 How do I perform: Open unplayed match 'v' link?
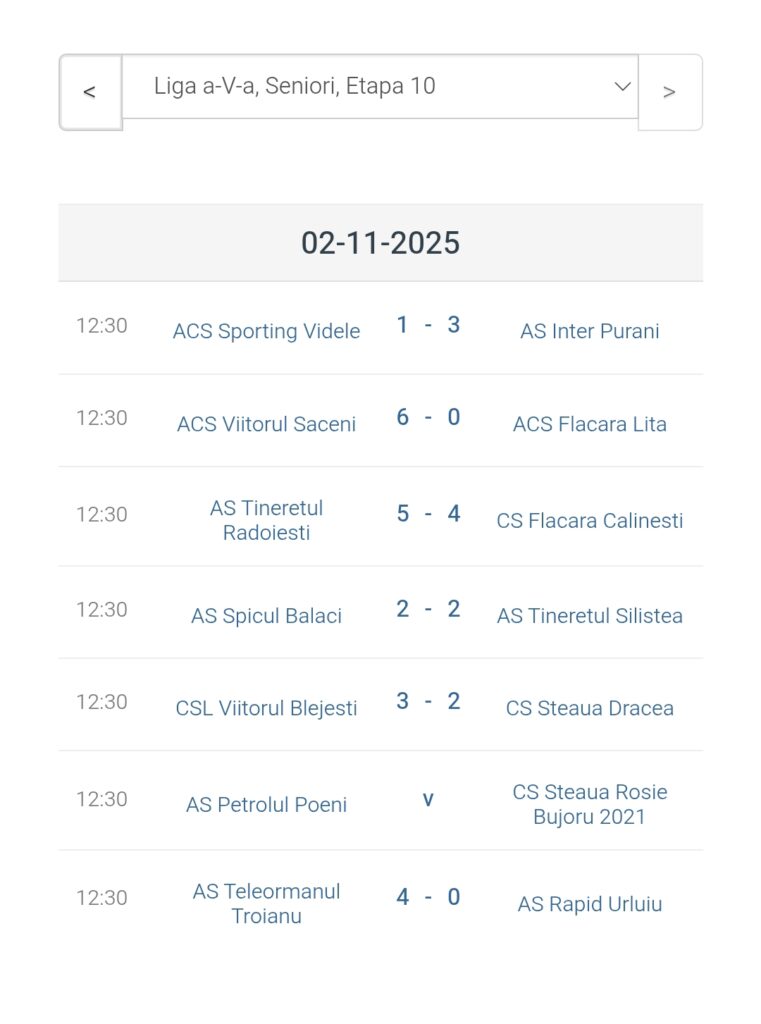[428, 799]
